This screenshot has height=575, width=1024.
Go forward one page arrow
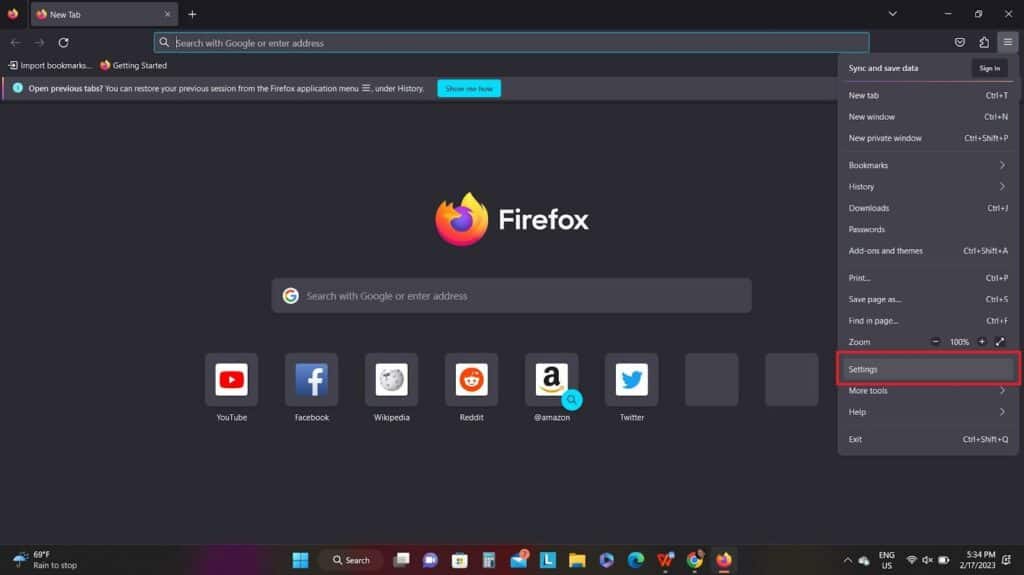click(39, 42)
